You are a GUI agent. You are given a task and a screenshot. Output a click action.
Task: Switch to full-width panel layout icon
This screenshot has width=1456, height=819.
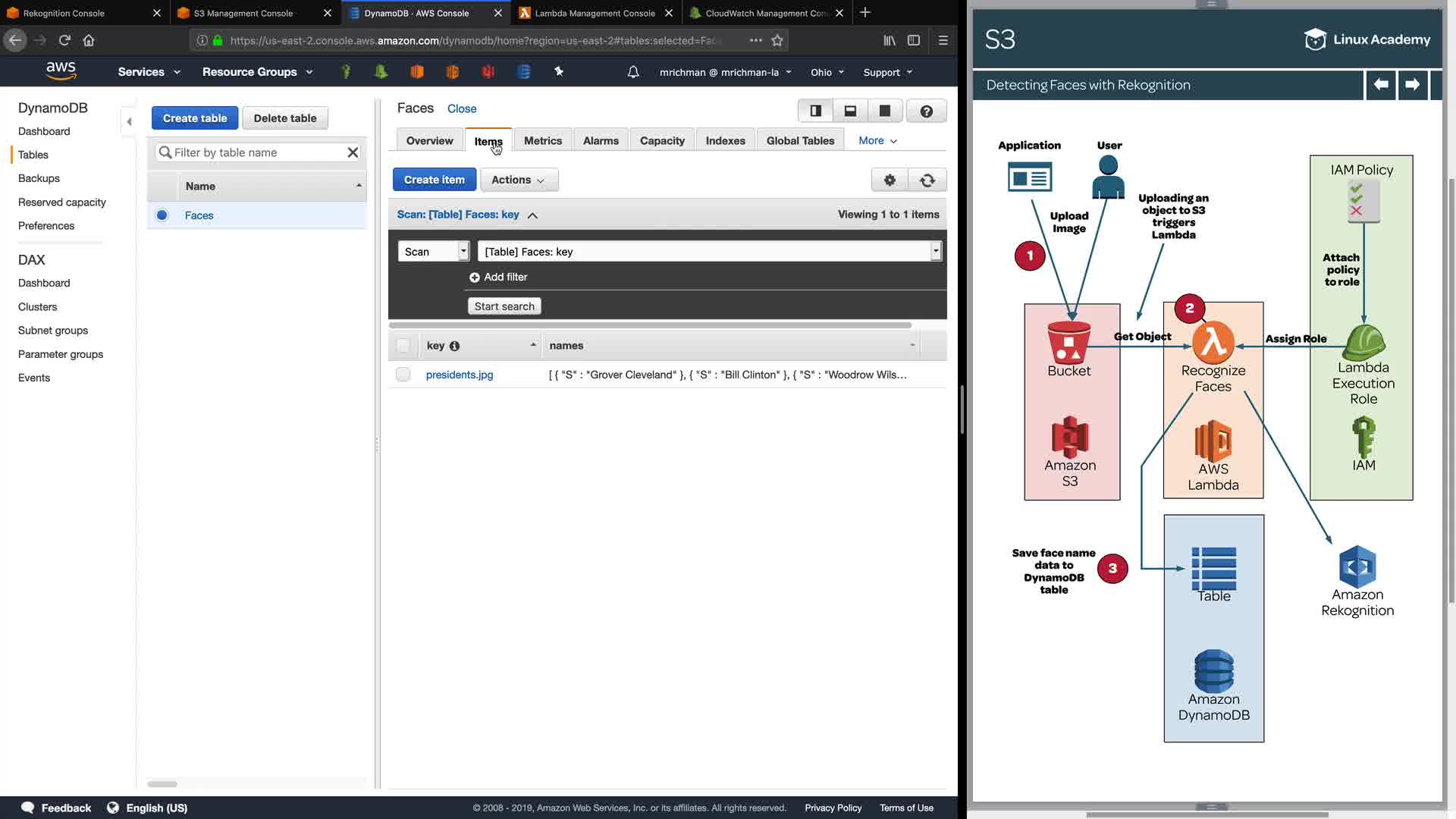point(884,111)
